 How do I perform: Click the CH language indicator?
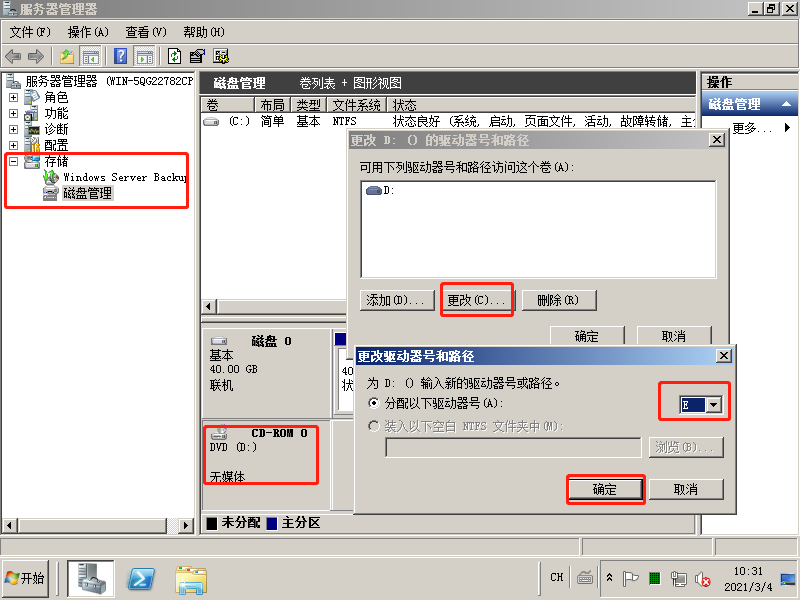557,577
